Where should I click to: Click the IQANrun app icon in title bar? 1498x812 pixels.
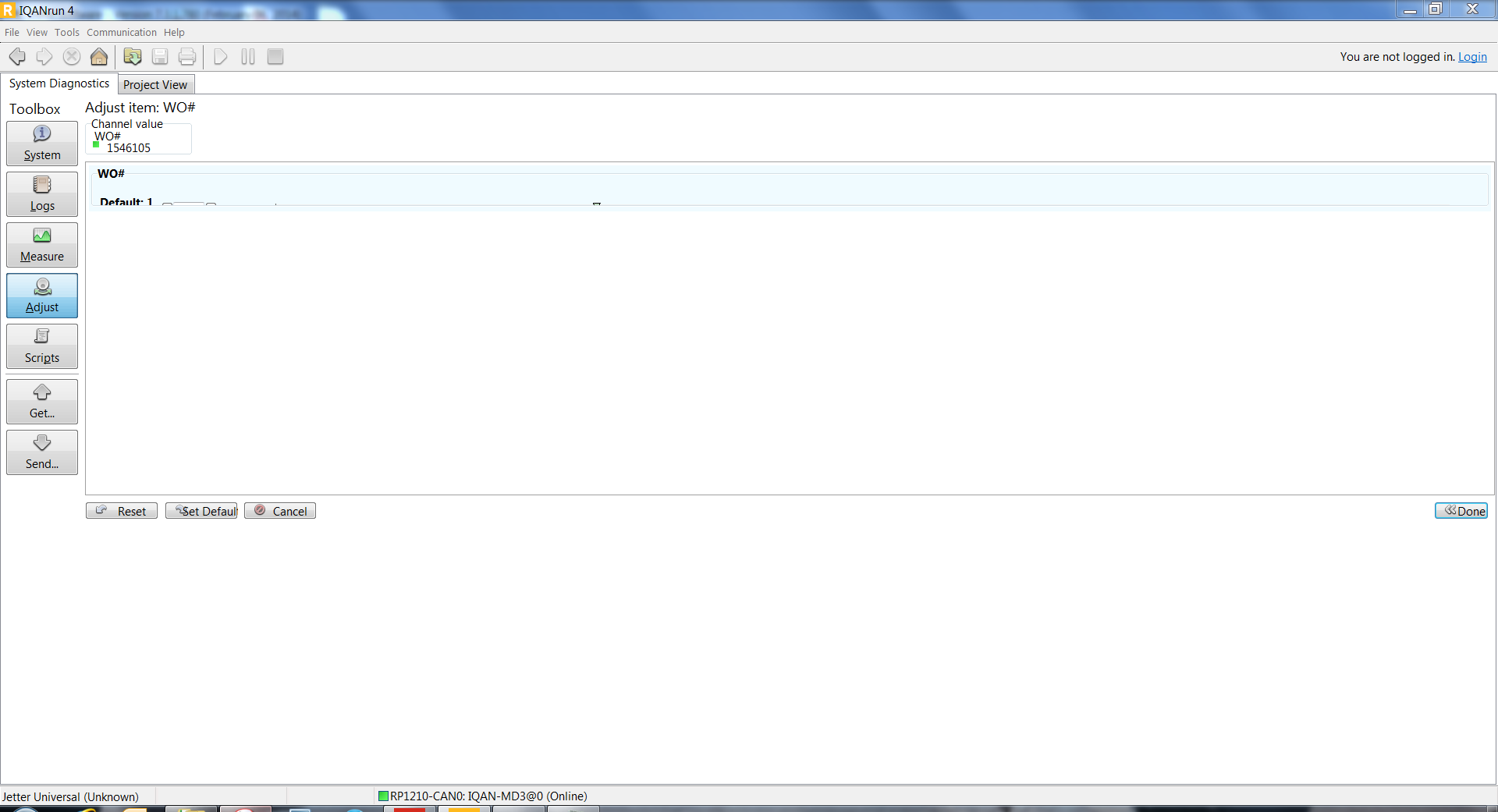pos(9,10)
